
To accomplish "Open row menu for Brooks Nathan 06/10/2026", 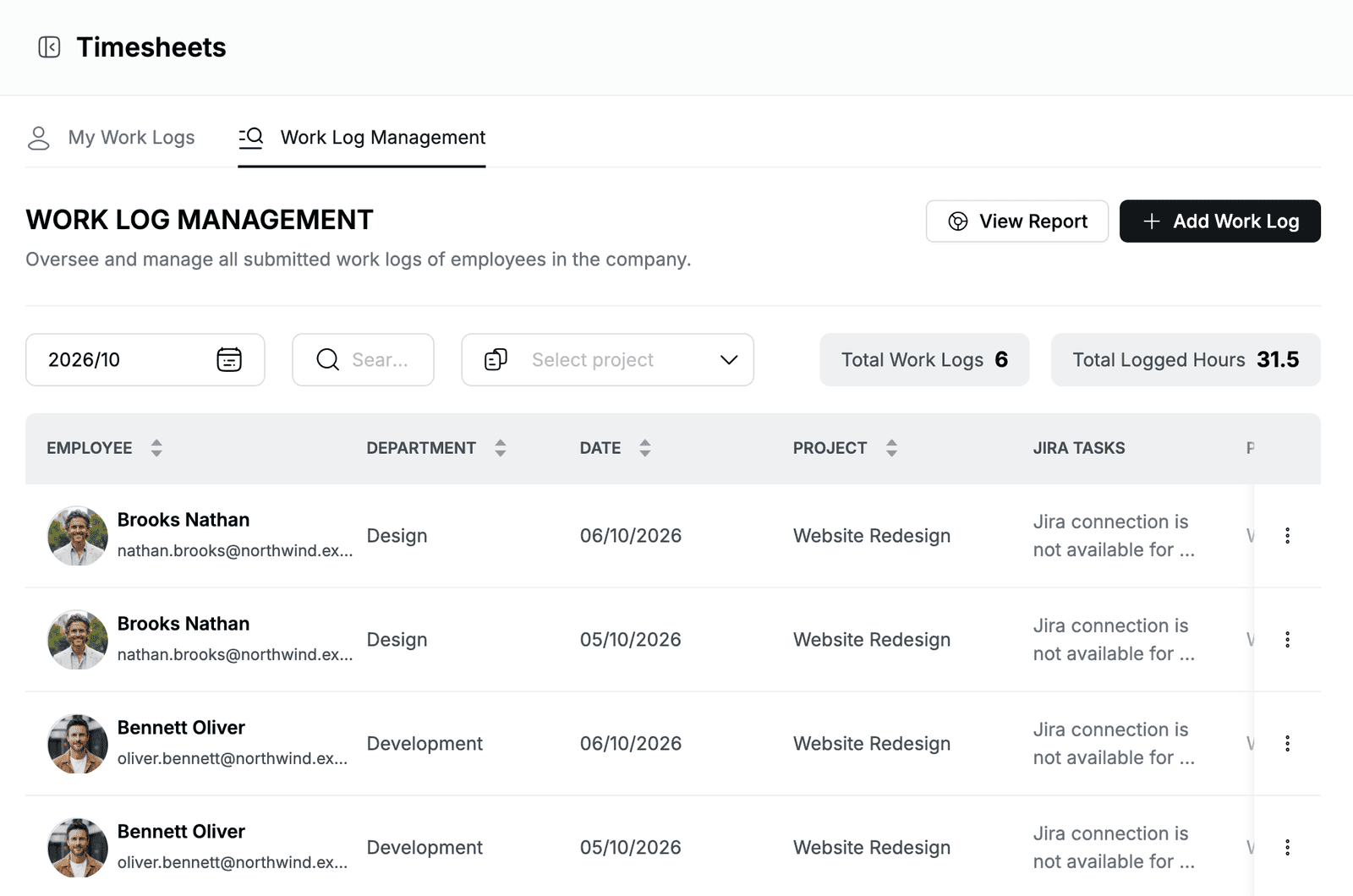I will tap(1287, 536).
